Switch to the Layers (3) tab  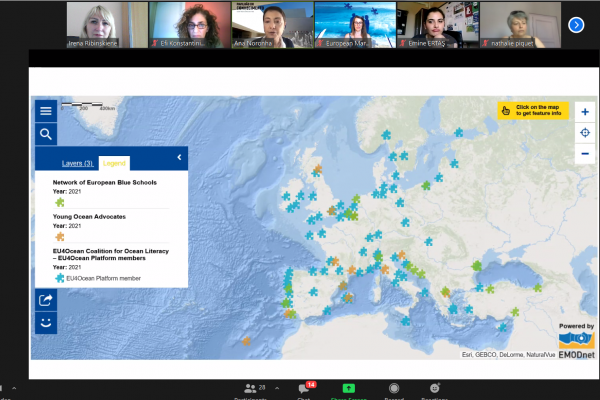click(x=78, y=163)
